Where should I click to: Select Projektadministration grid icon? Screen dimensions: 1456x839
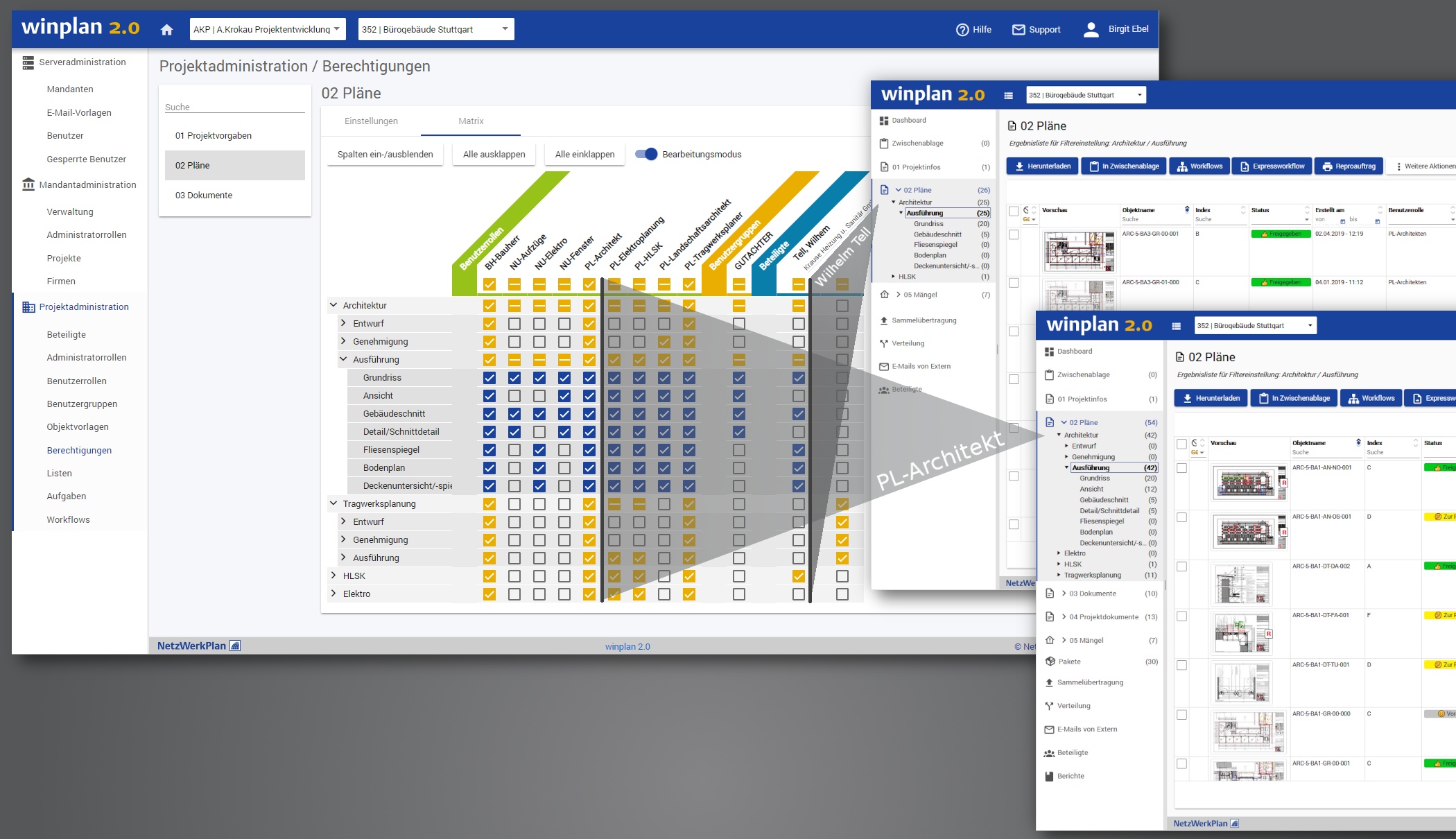point(28,306)
